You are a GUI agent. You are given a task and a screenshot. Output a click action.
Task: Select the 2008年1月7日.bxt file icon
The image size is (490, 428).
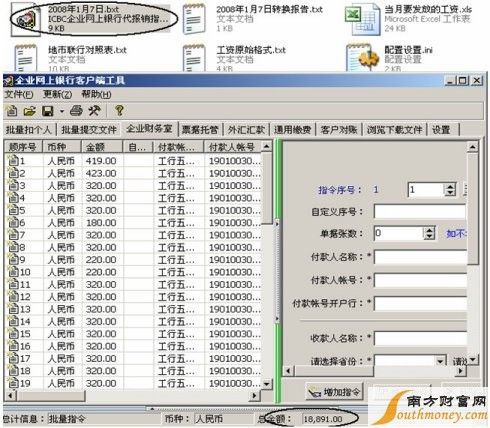coord(26,20)
